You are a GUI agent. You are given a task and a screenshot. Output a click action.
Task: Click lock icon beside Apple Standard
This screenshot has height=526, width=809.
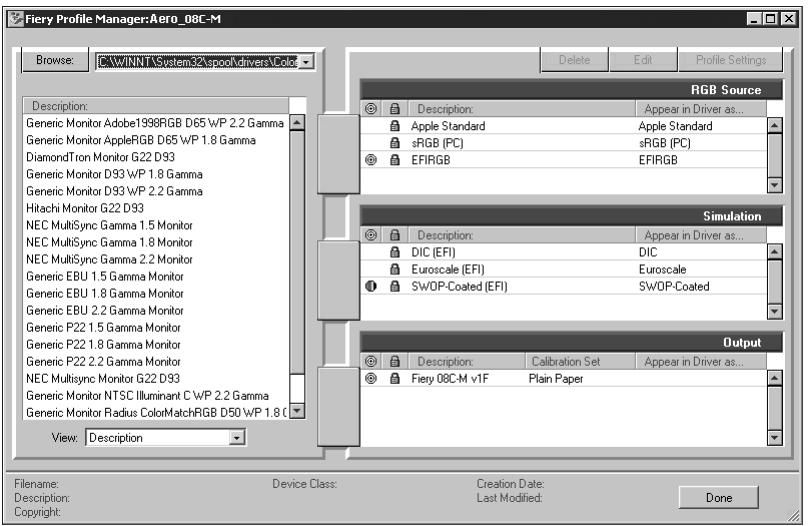click(x=395, y=126)
